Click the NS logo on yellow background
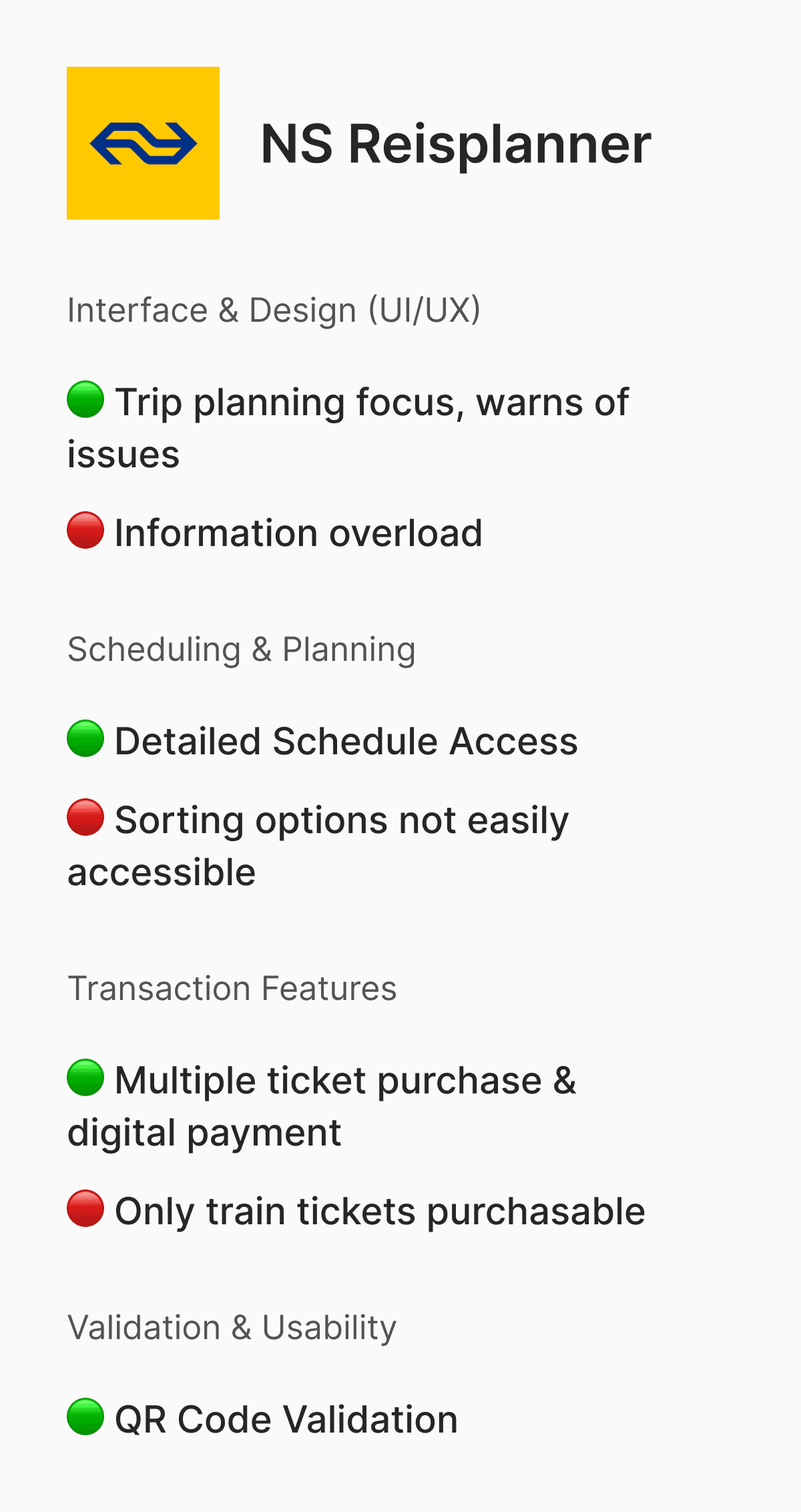801x1512 pixels. click(143, 143)
